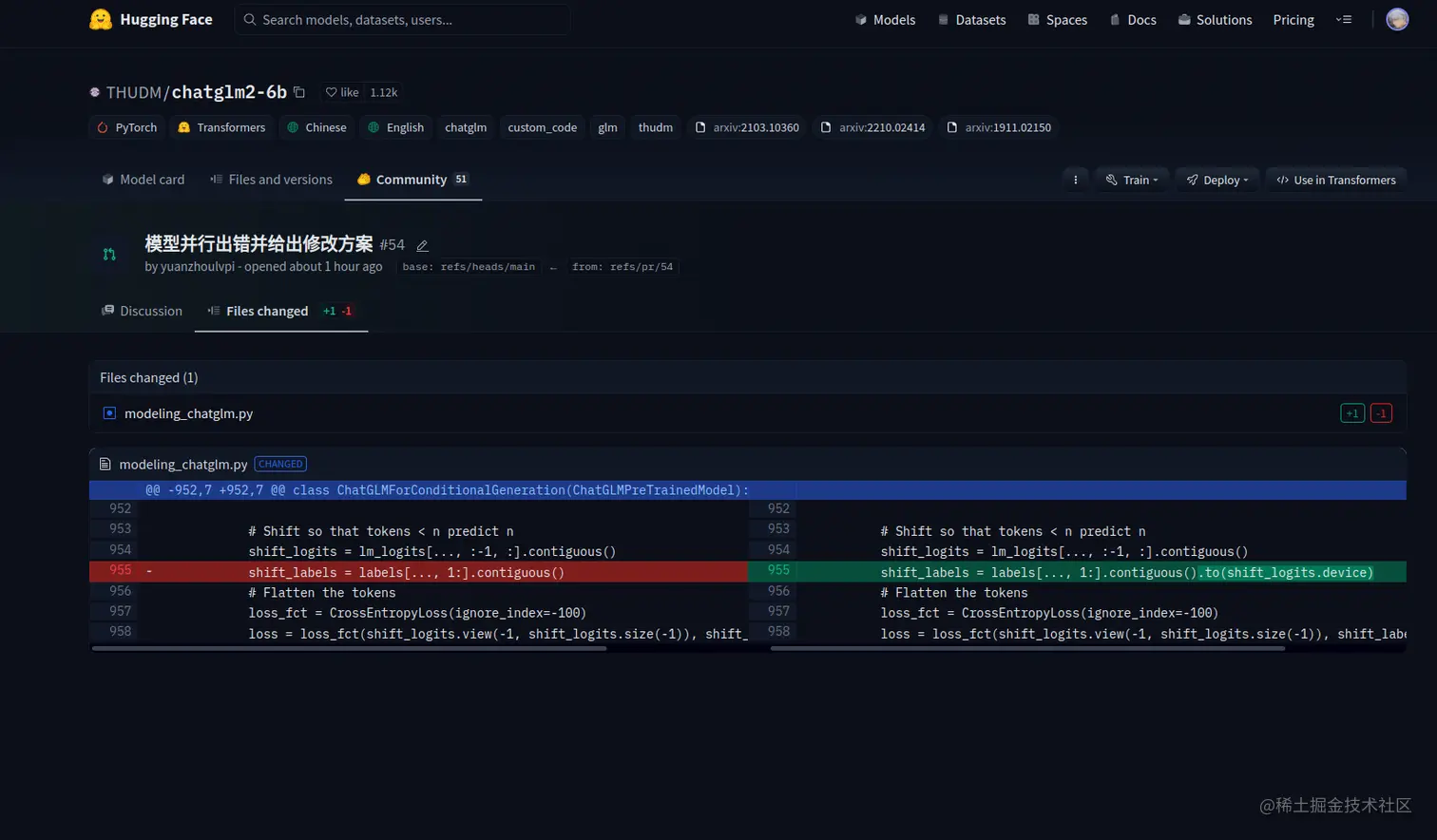Click the red -1 deletions badge
This screenshot has height=840, width=1437.
[1381, 413]
